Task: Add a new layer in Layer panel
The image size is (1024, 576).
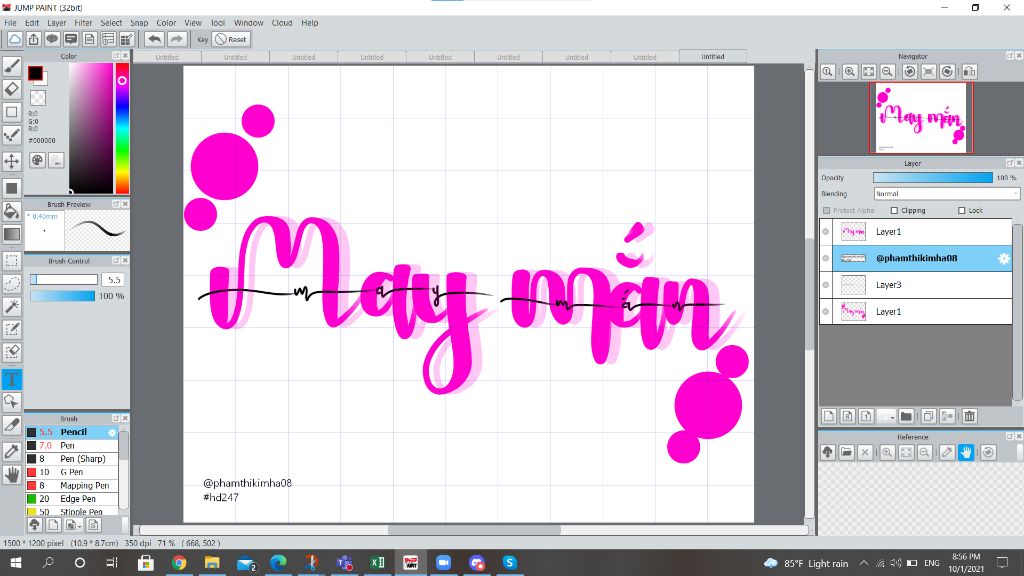Action: (829, 416)
